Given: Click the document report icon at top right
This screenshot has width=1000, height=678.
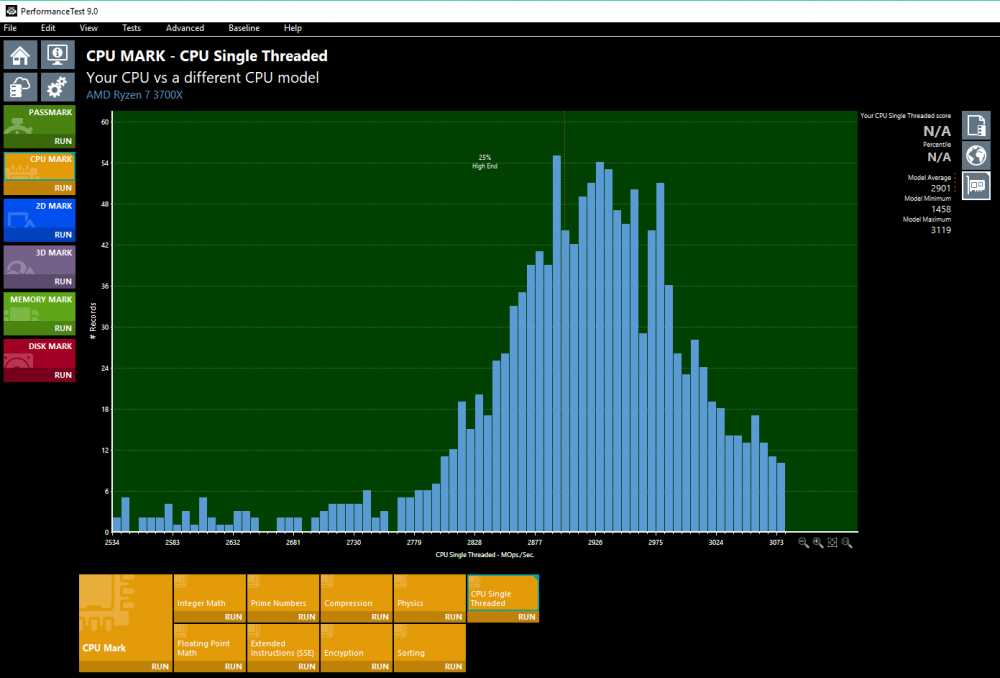Looking at the screenshot, I should click(x=975, y=125).
